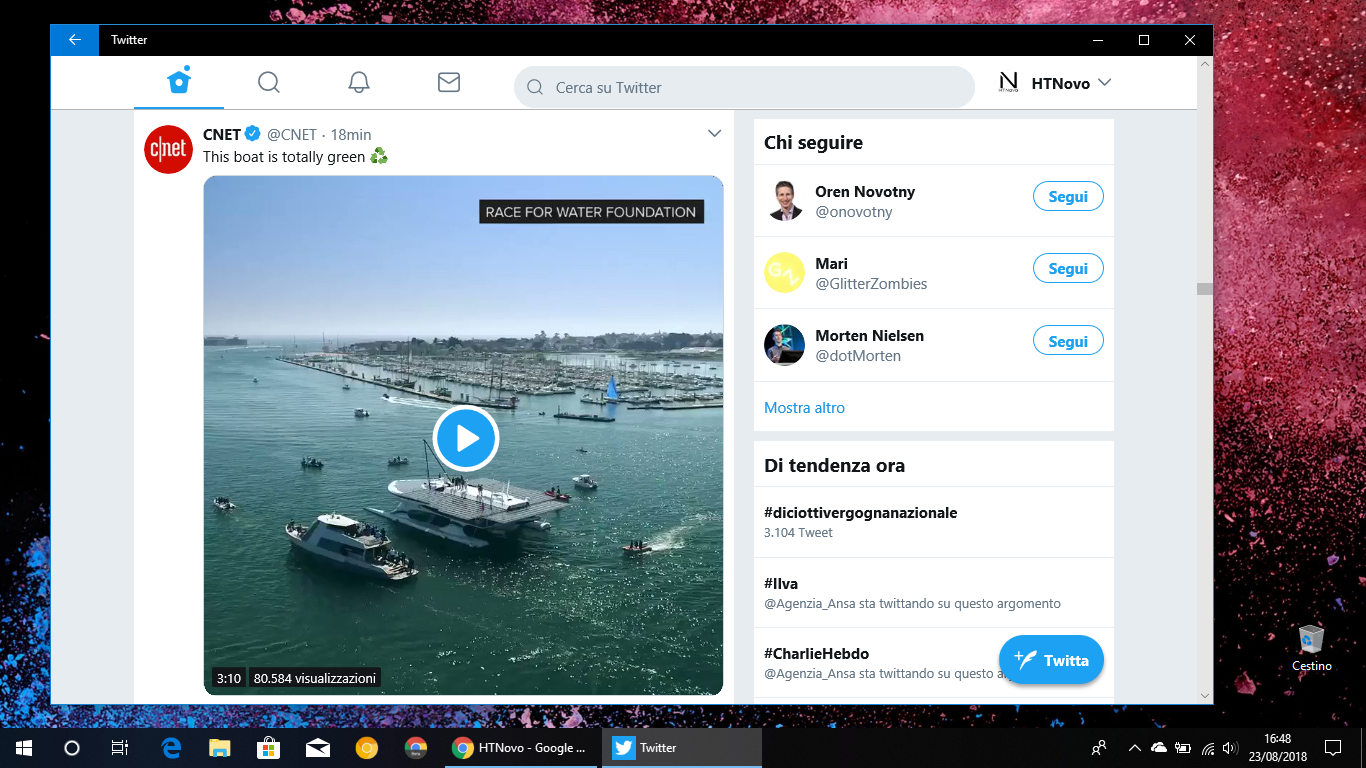Image resolution: width=1366 pixels, height=768 pixels.
Task: Open the Action Center notification icon
Action: pos(1332,747)
